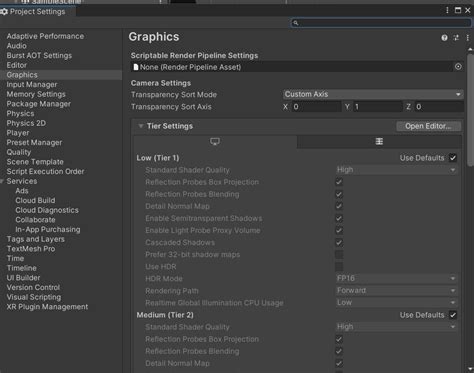The width and height of the screenshot is (474, 373).
Task: Untick Use Defaults for Low (Tier 1)
Action: pos(453,158)
